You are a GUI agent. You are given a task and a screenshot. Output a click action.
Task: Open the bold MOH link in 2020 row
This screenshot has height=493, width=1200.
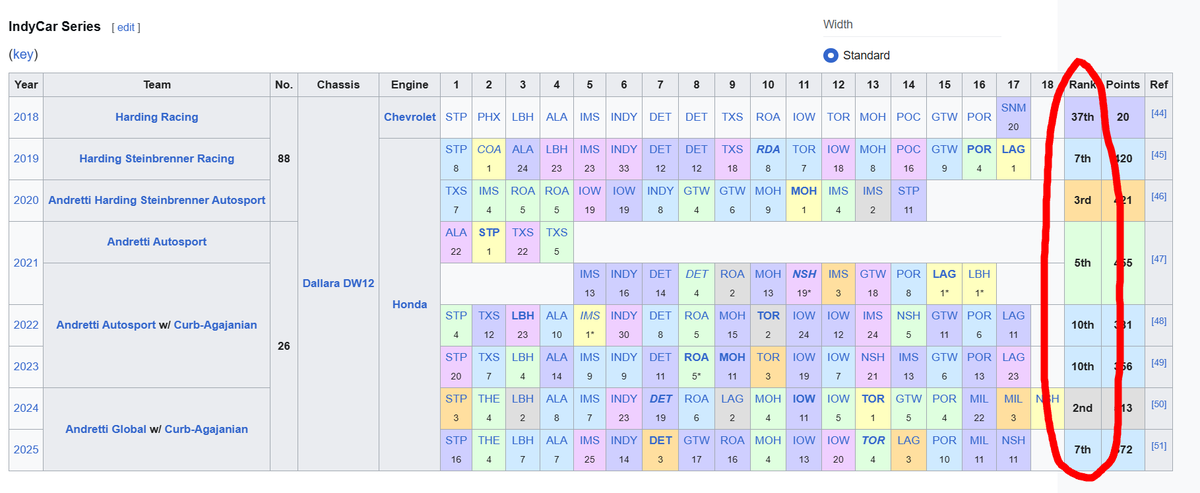[803, 190]
